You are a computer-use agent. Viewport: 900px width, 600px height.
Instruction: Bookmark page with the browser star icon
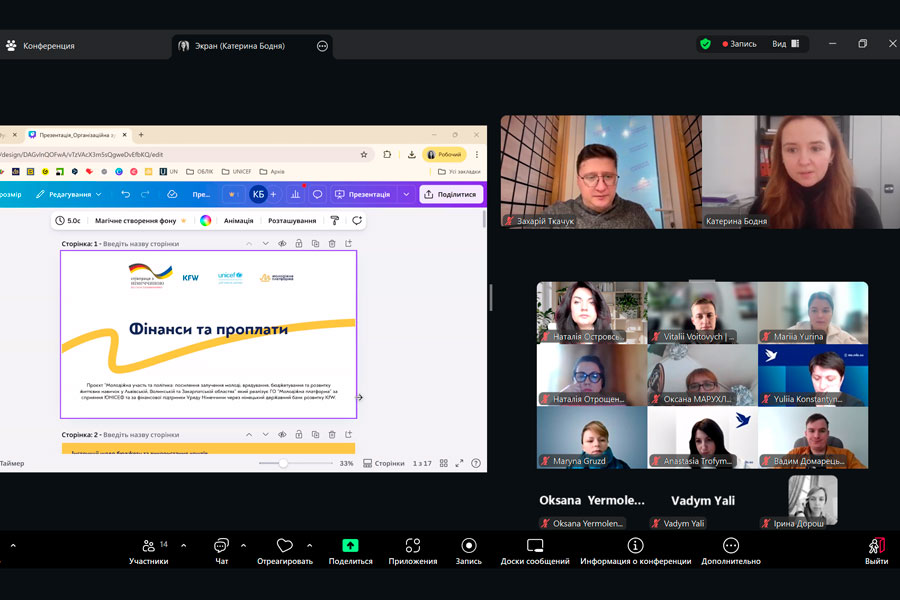[364, 154]
